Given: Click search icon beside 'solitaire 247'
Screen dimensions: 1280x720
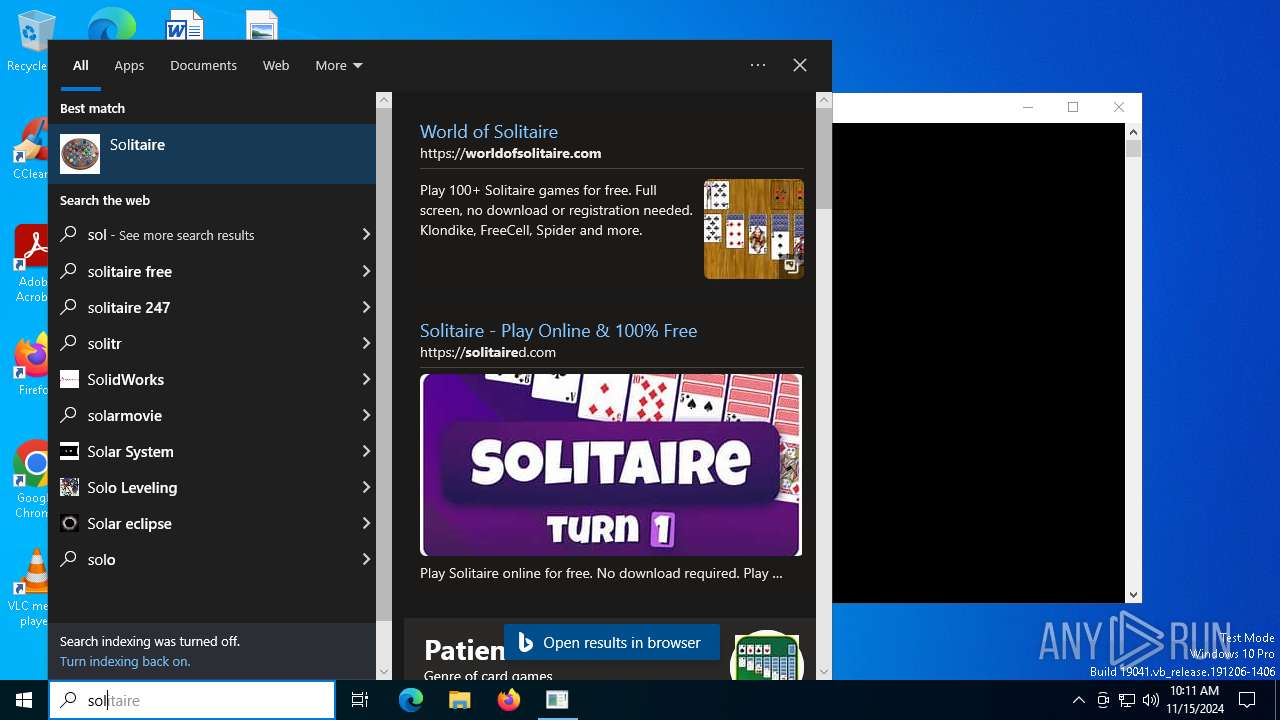Looking at the screenshot, I should [69, 307].
